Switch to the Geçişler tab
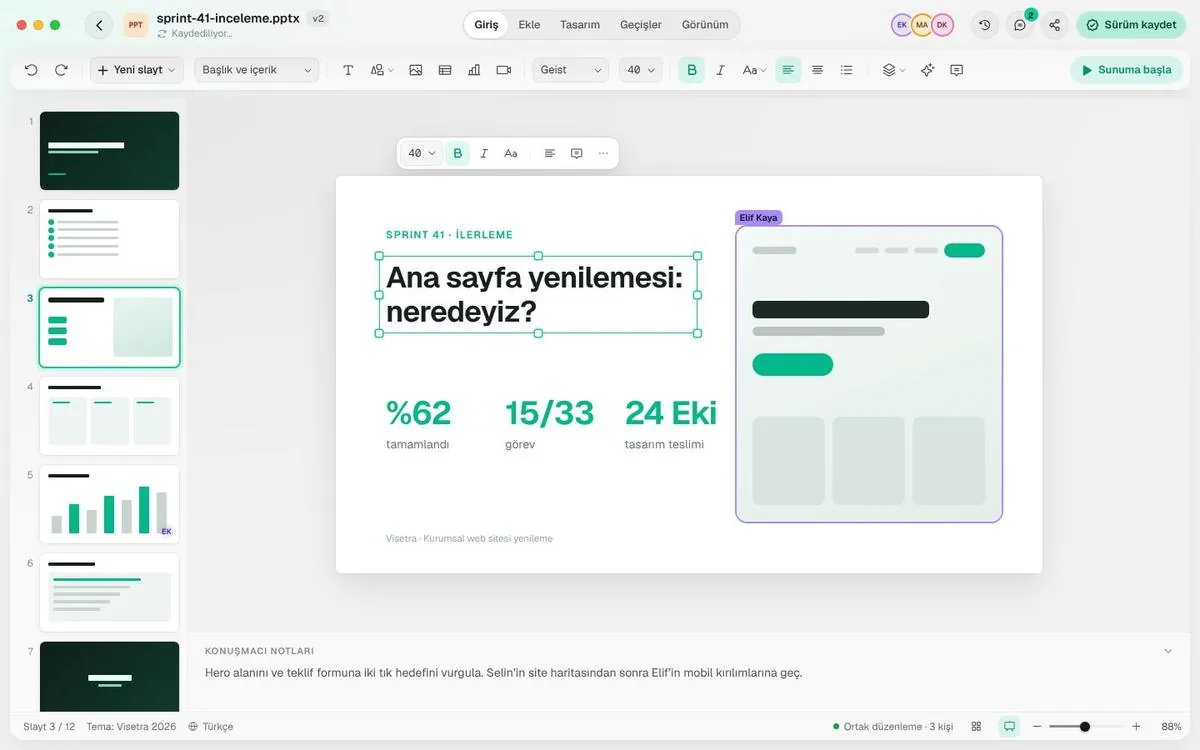This screenshot has width=1200, height=750. tap(641, 25)
